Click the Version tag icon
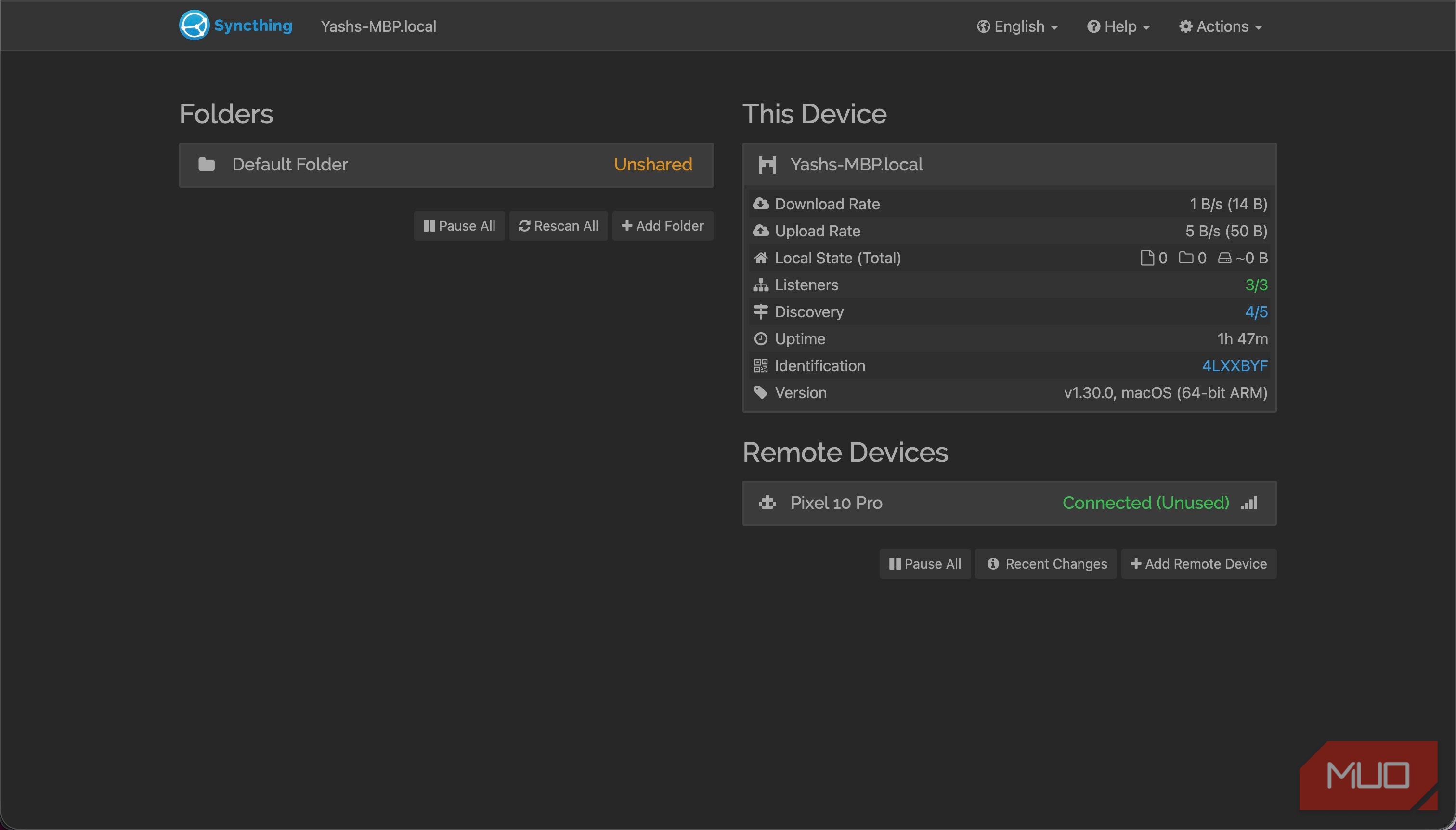Screen dimensions: 1456x830 (x=760, y=393)
